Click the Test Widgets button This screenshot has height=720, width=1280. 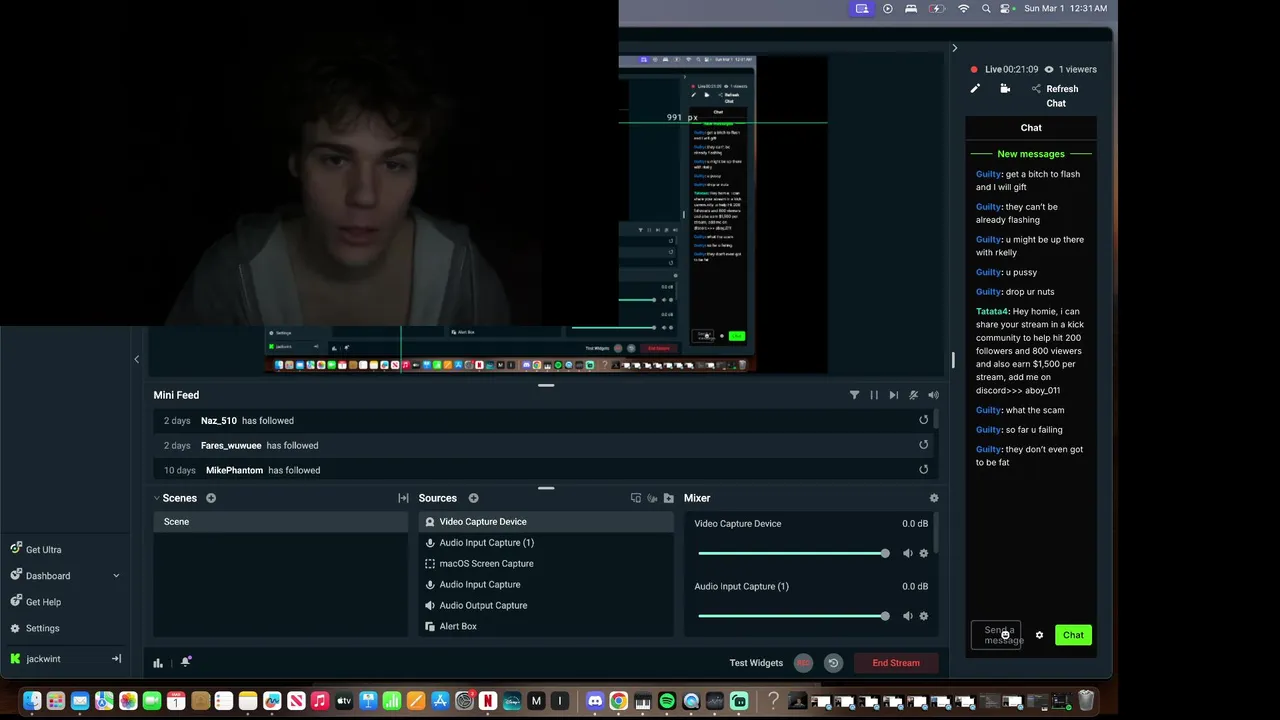coord(756,663)
